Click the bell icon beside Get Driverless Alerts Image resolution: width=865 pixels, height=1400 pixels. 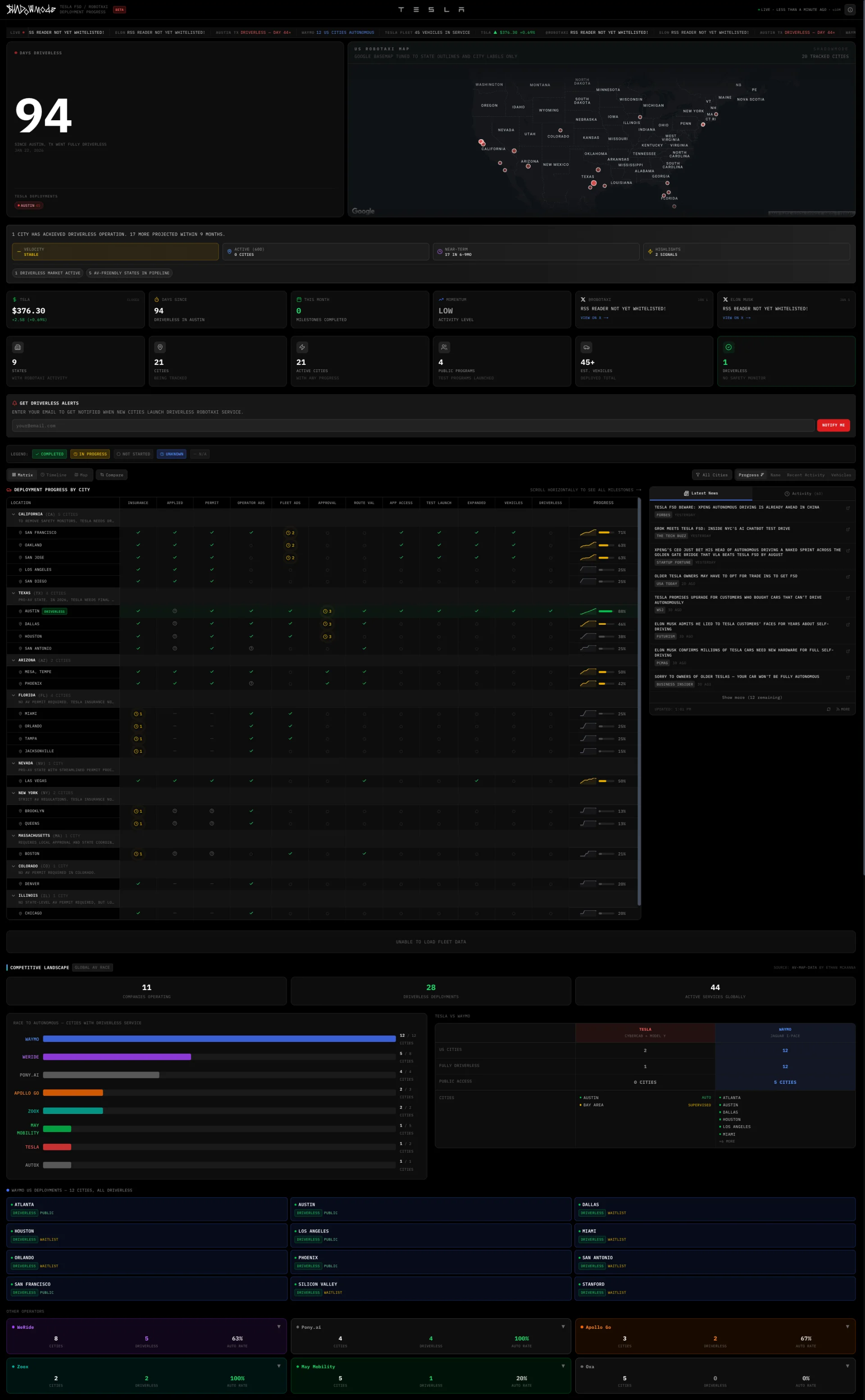[15, 403]
